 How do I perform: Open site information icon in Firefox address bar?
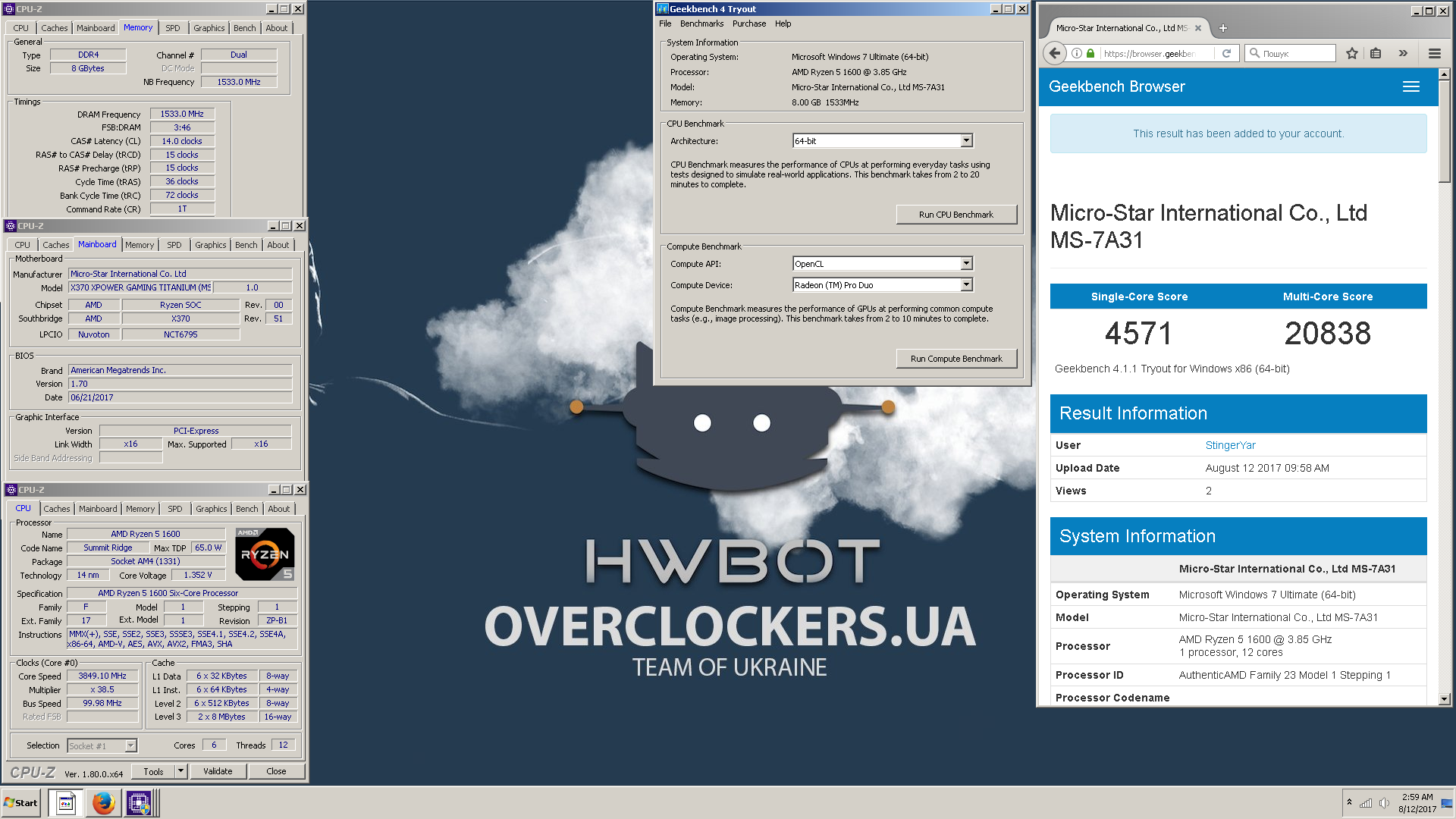1076,53
